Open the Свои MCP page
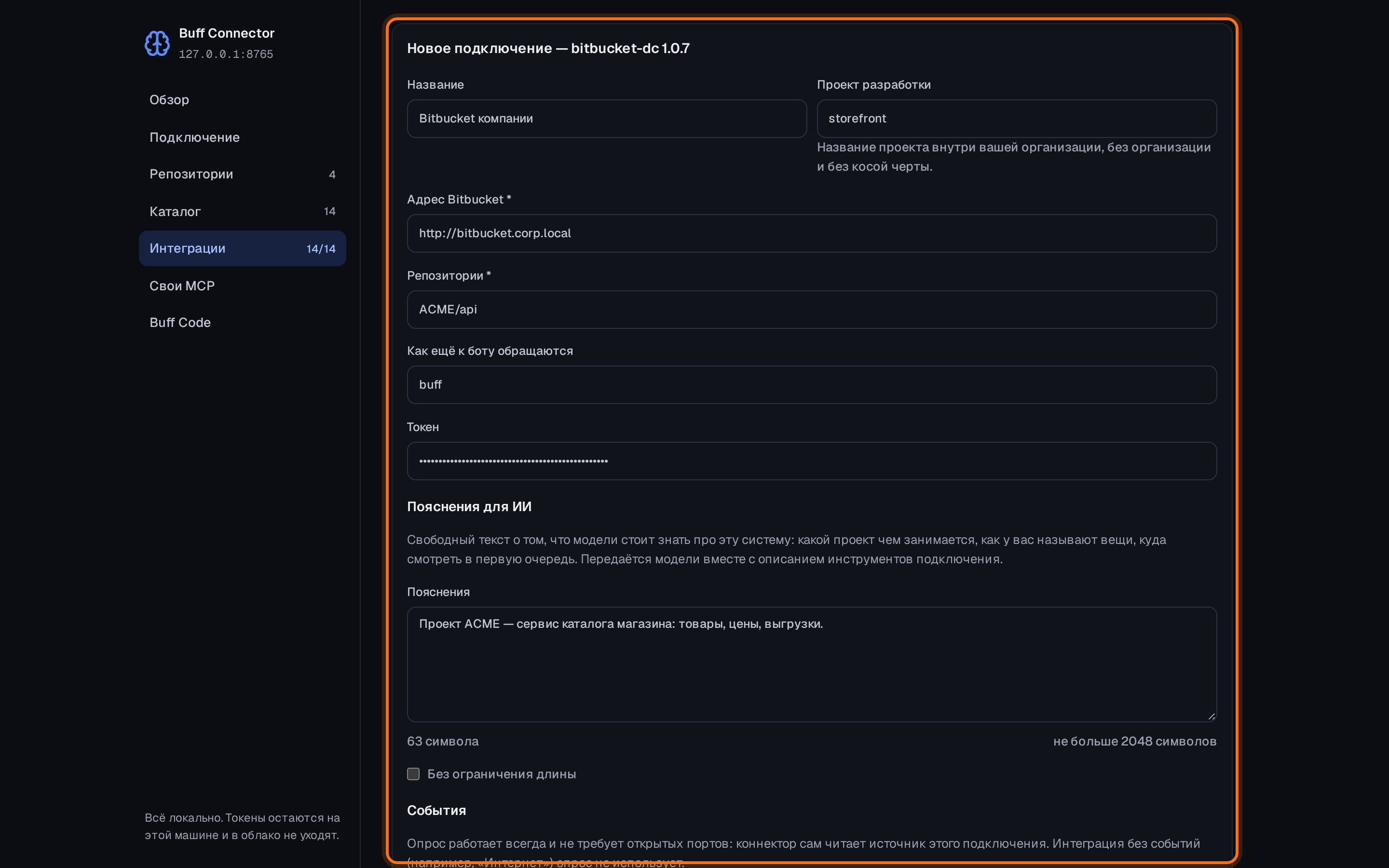This screenshot has height=868, width=1389. click(242, 286)
